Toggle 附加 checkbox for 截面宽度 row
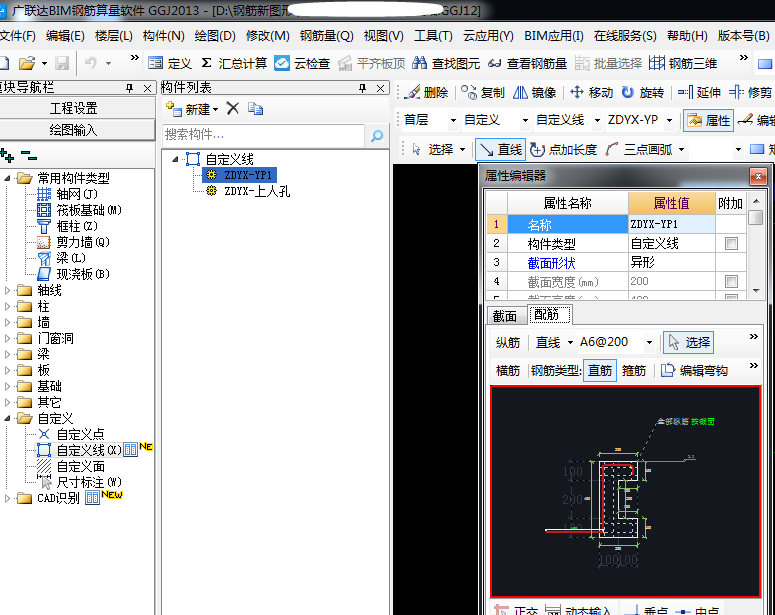The width and height of the screenshot is (775, 615). click(x=731, y=281)
